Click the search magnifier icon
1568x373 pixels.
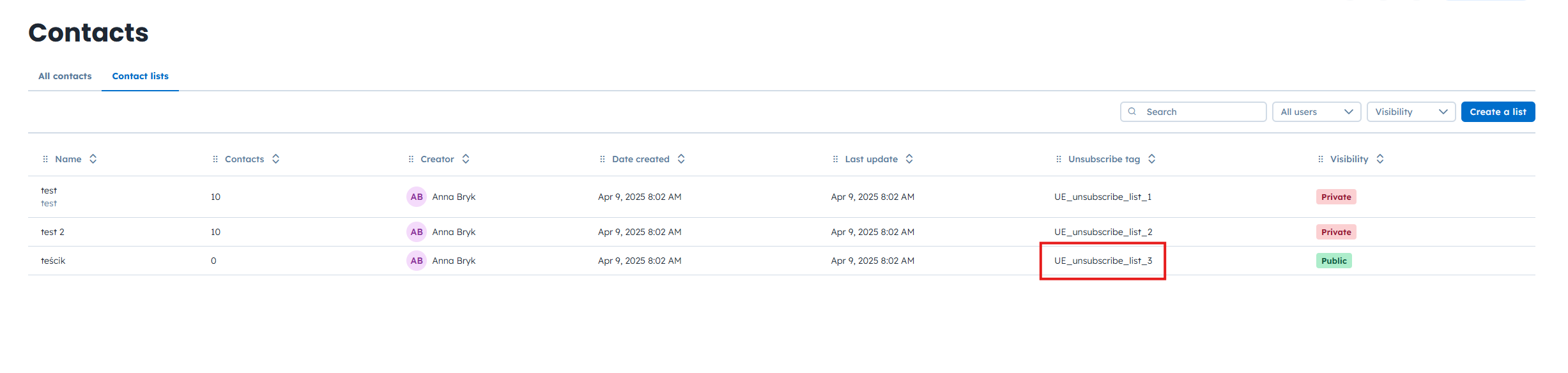(1132, 112)
